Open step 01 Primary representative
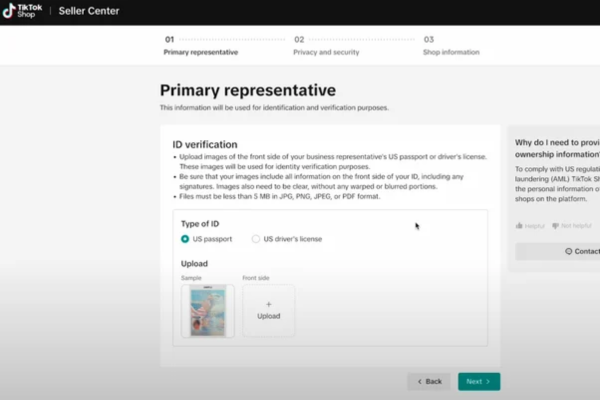This screenshot has height=400, width=600. pyautogui.click(x=201, y=46)
